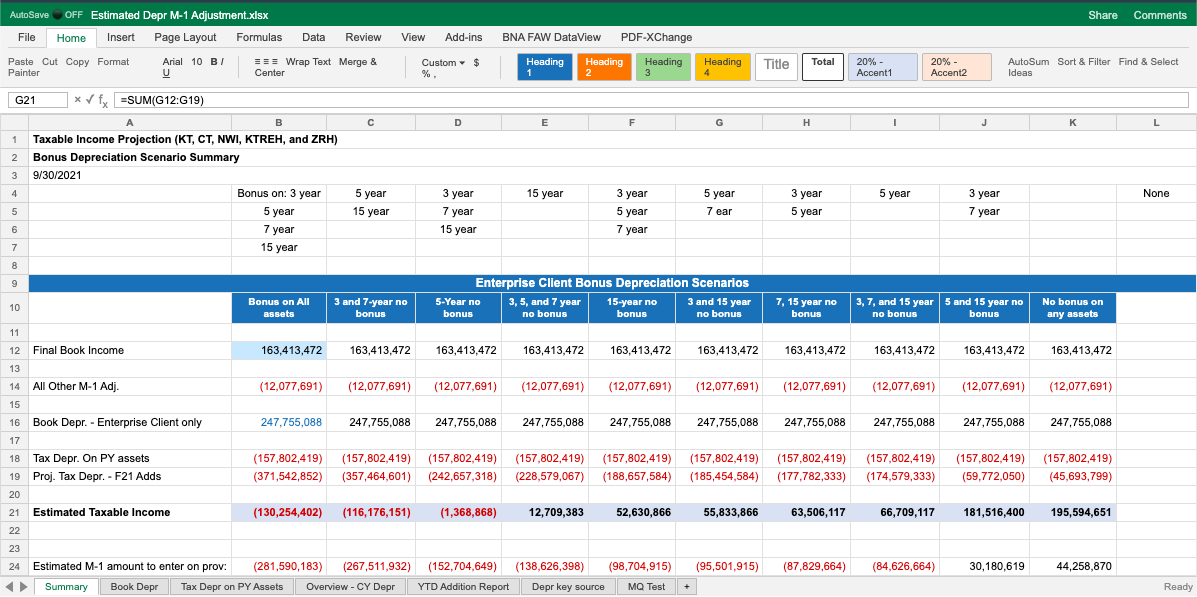Apply percent number format

click(x=426, y=74)
